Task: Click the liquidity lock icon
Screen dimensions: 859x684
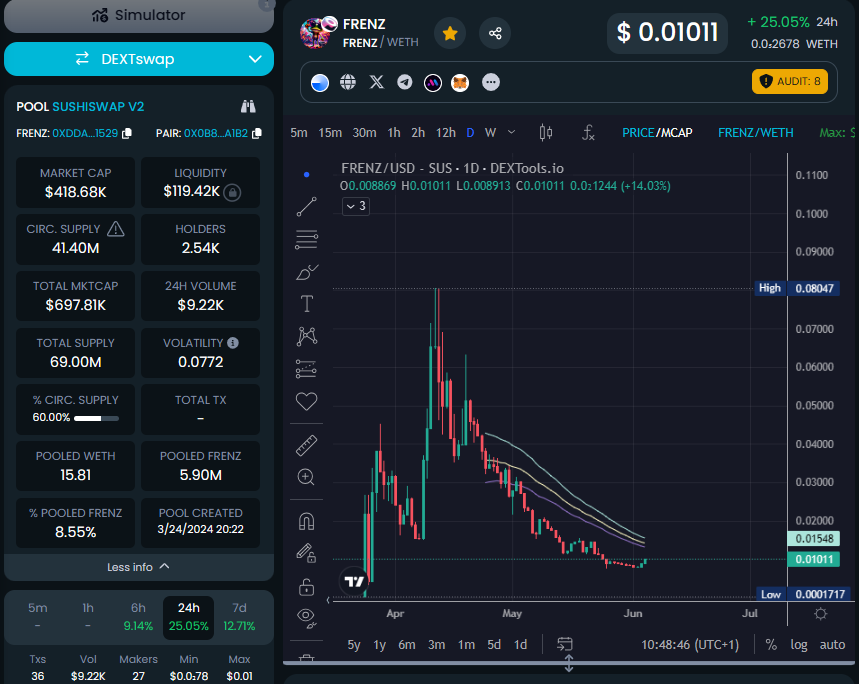Action: (x=232, y=192)
